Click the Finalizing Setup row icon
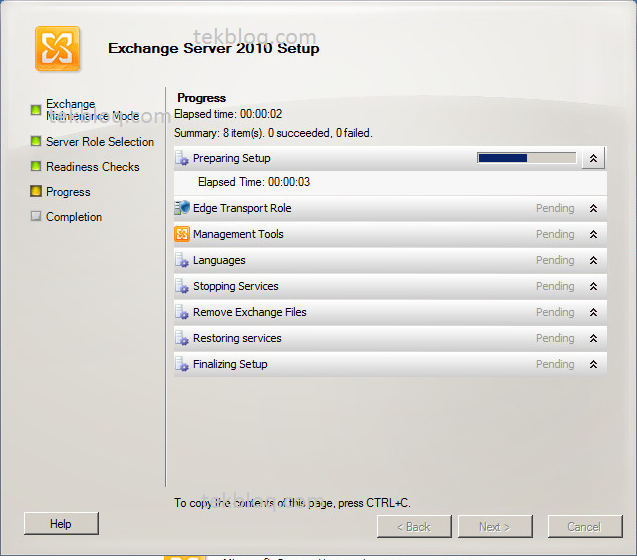The height and width of the screenshot is (560, 637). (x=182, y=364)
